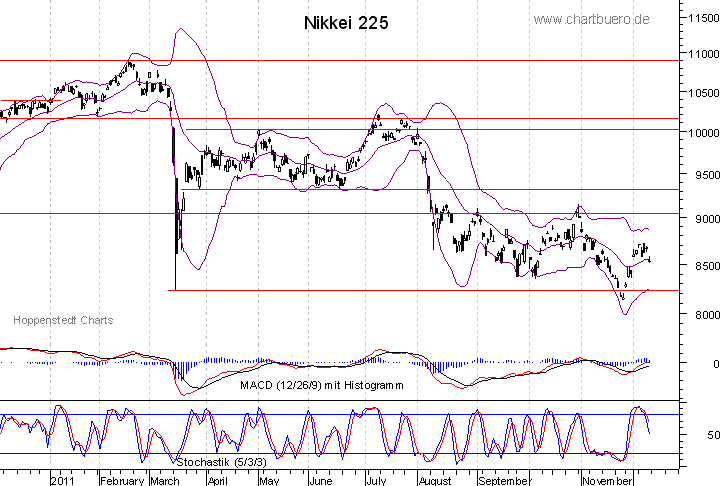Click the 2011 date axis label
The width and height of the screenshot is (723, 486).
point(62,480)
